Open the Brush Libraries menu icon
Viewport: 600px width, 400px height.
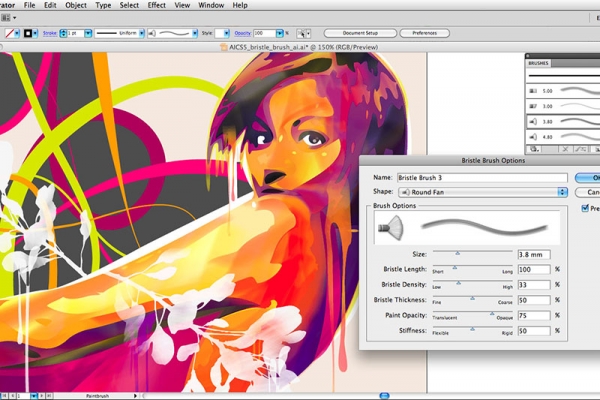(x=535, y=149)
